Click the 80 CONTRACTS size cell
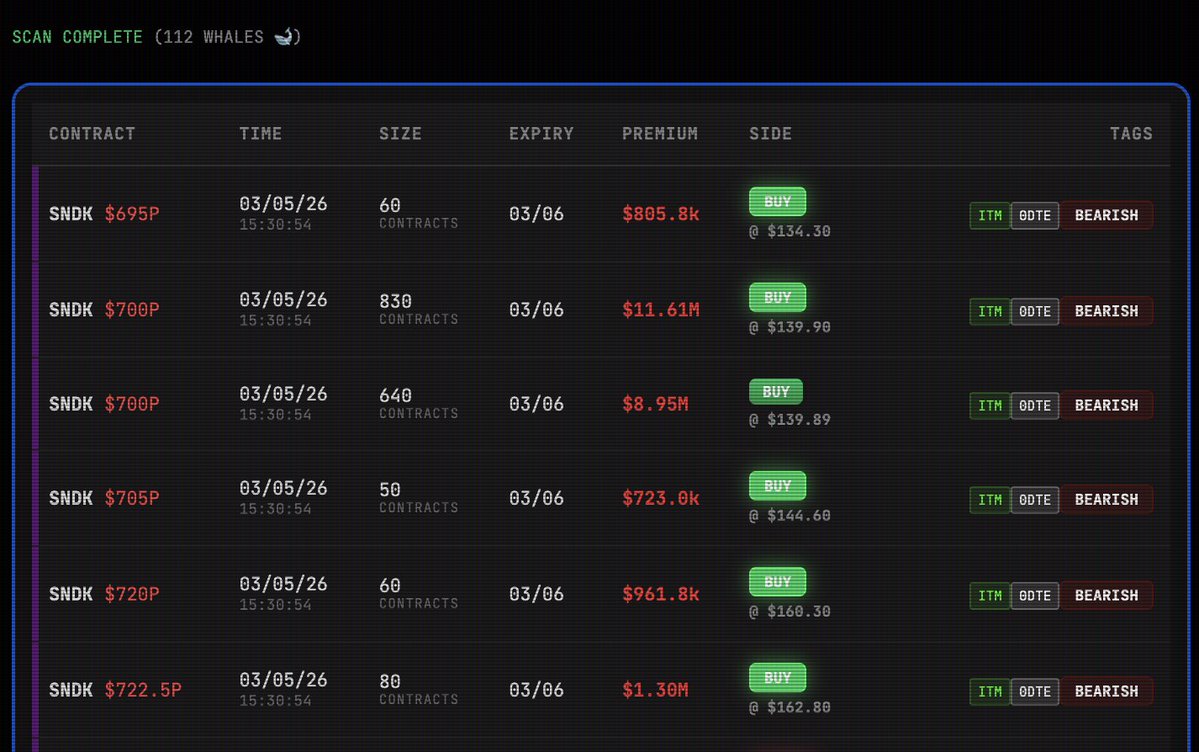1199x752 pixels. (x=418, y=689)
